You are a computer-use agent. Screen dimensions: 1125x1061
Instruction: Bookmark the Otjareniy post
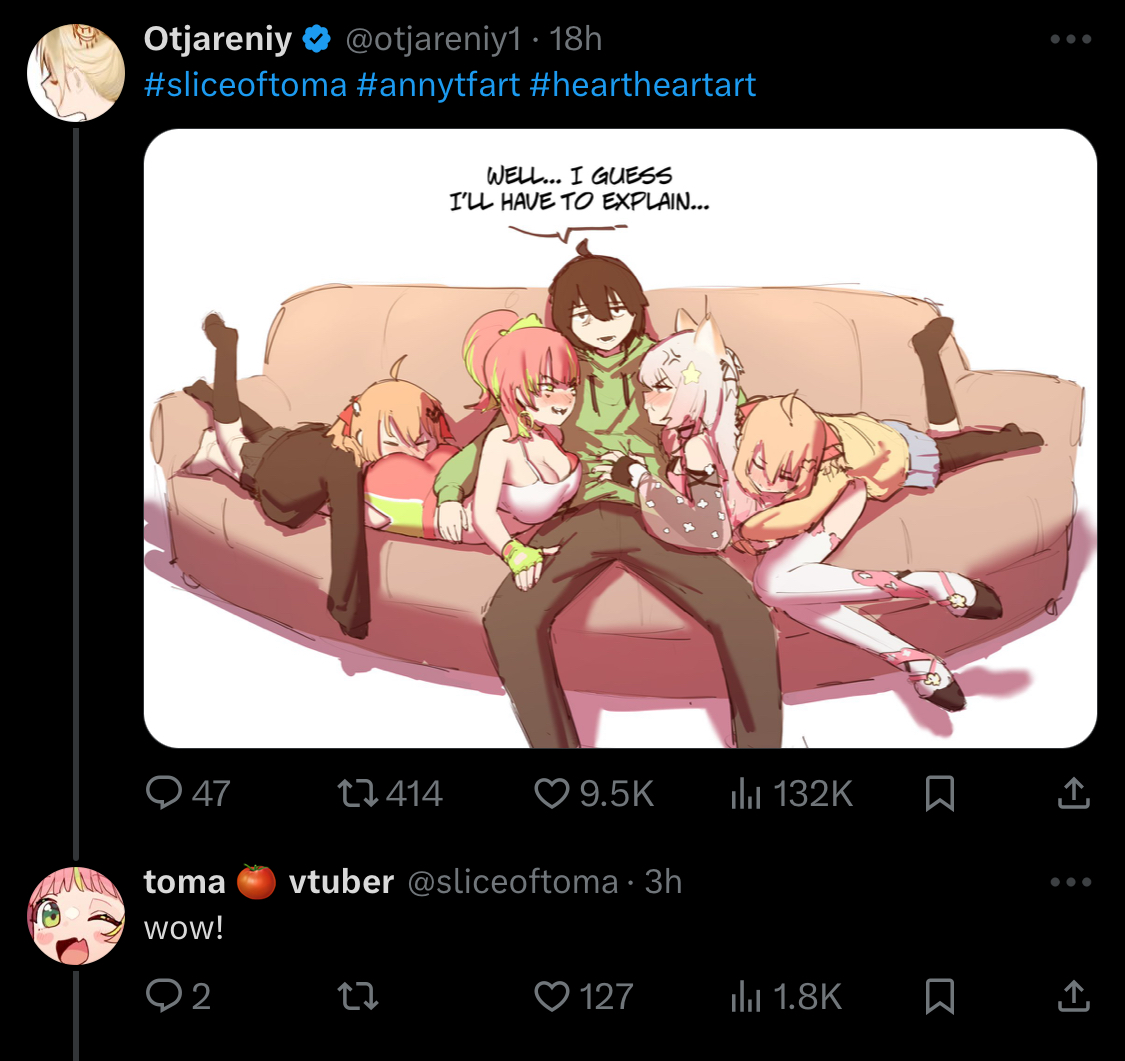939,793
